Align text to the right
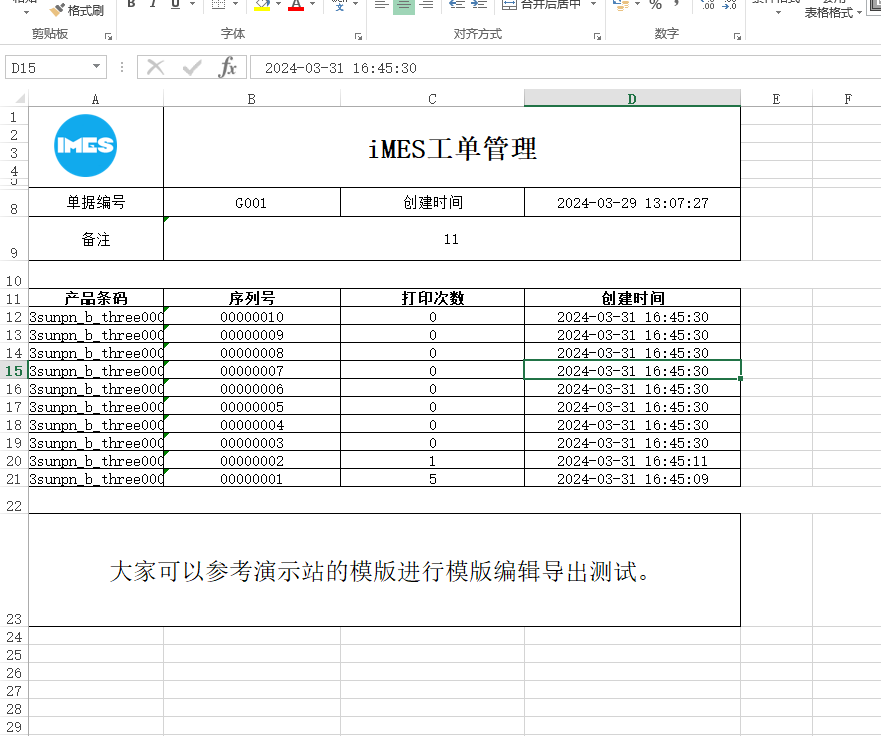 426,5
